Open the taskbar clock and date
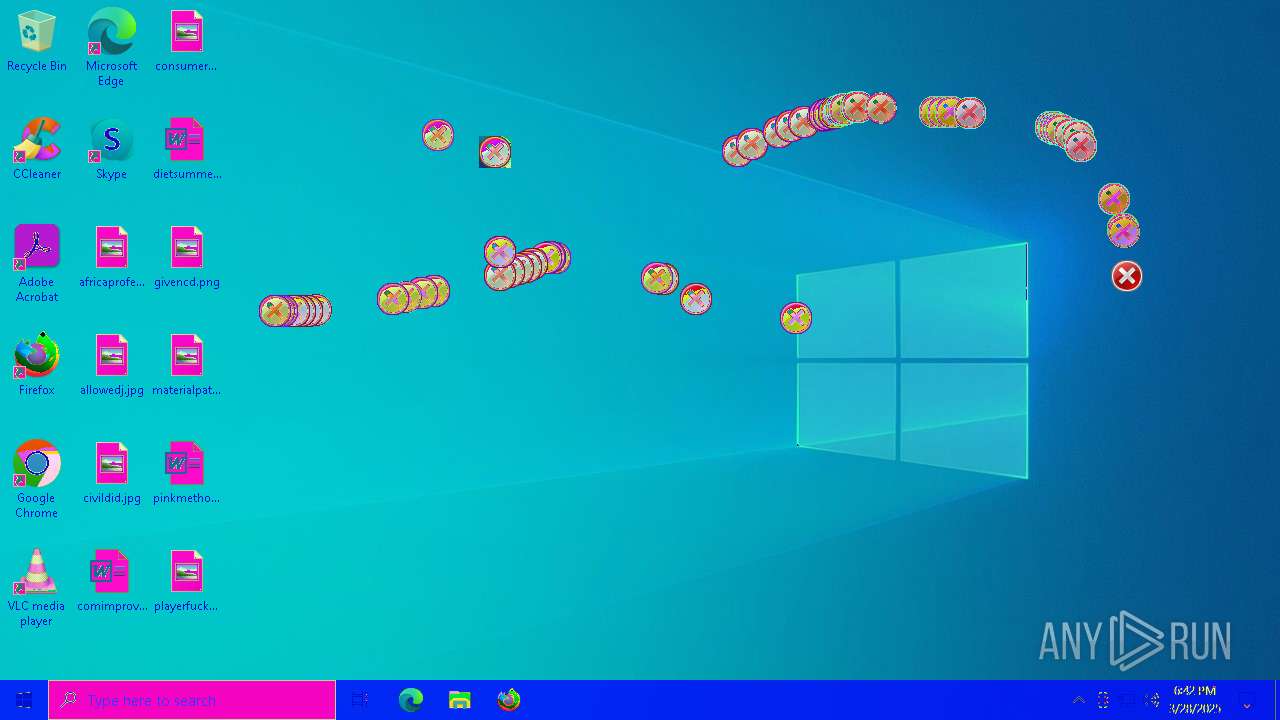 (1195, 700)
